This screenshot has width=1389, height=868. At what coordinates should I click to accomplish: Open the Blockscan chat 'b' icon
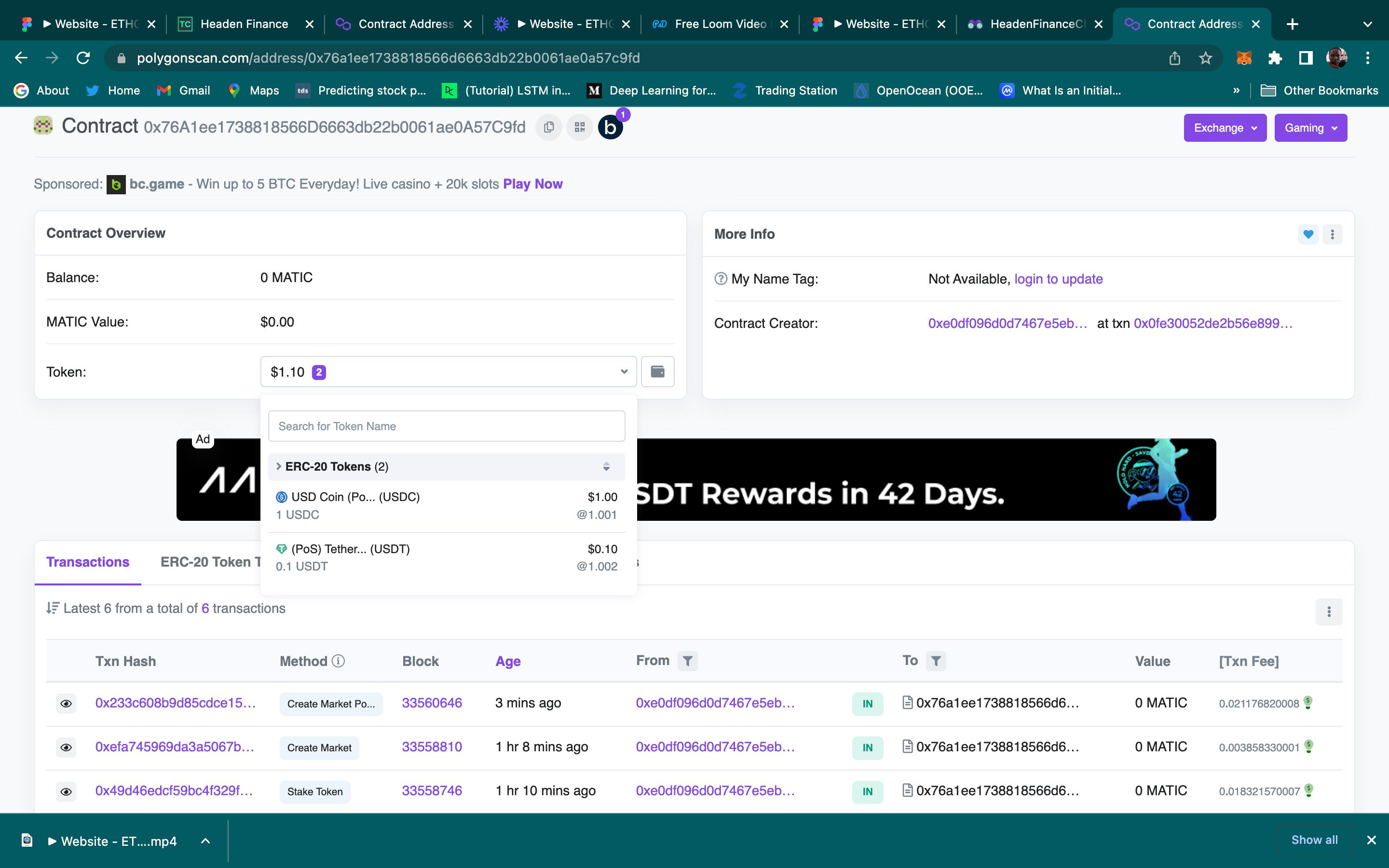[x=611, y=127]
